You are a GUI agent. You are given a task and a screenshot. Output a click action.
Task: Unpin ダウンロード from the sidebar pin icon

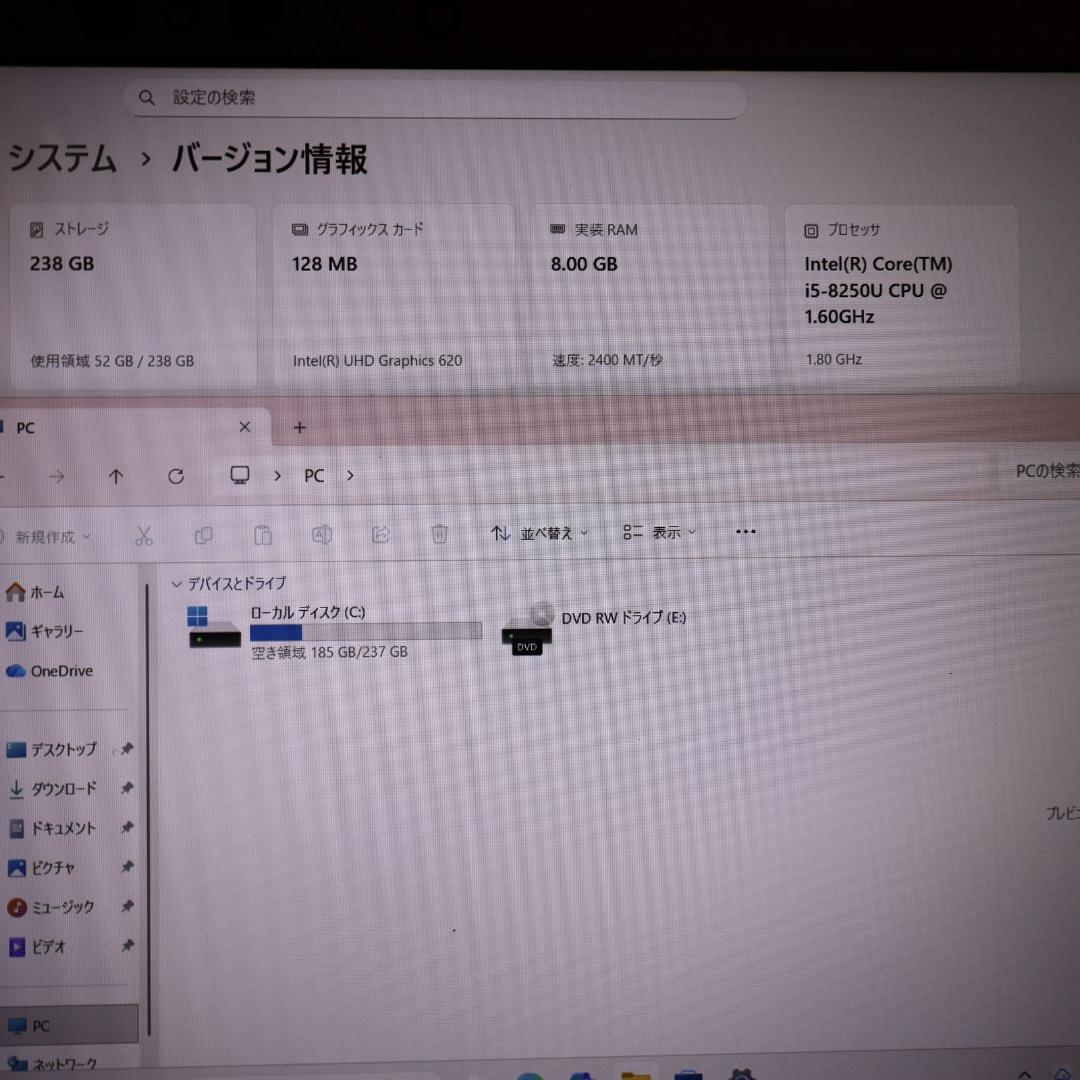tap(127, 788)
